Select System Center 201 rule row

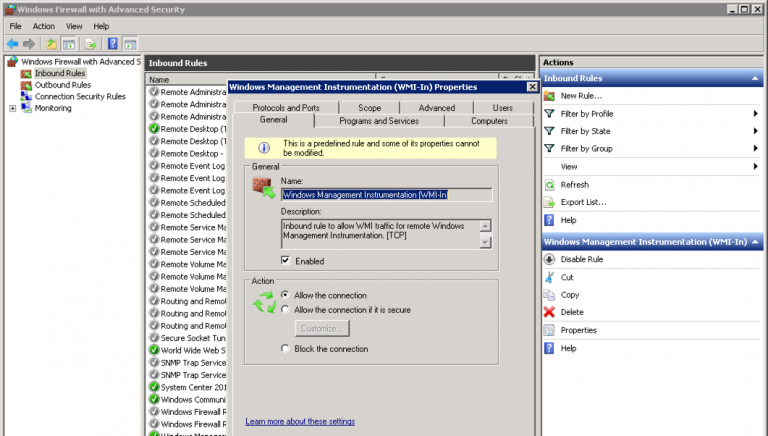187,387
